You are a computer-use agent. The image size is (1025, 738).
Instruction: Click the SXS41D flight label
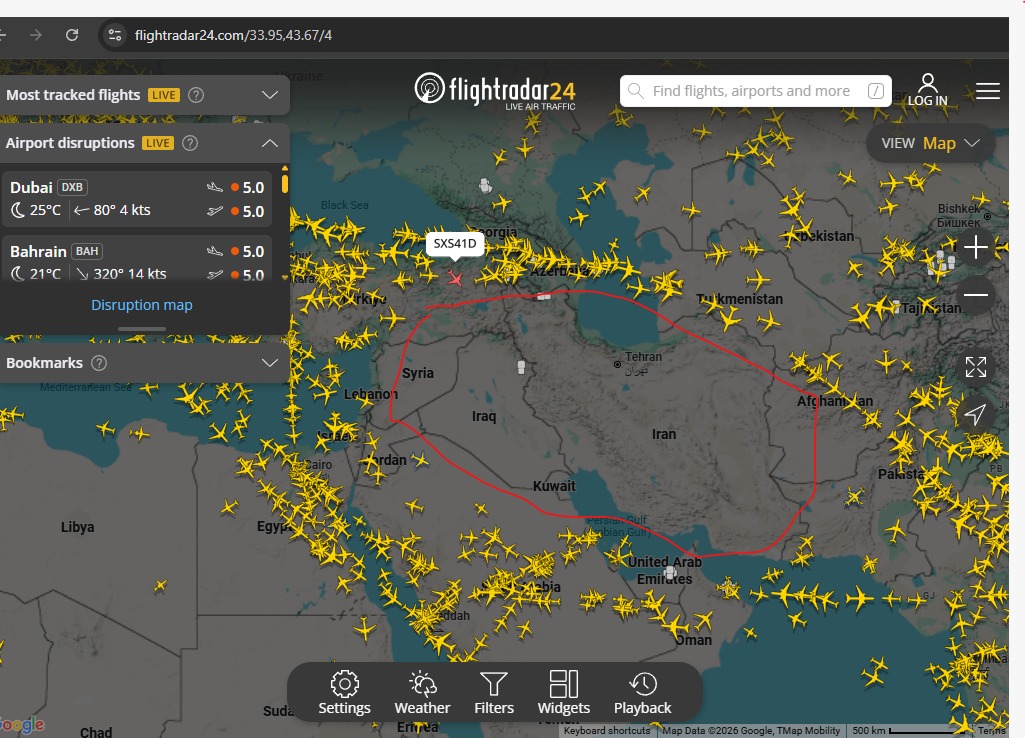pos(455,244)
